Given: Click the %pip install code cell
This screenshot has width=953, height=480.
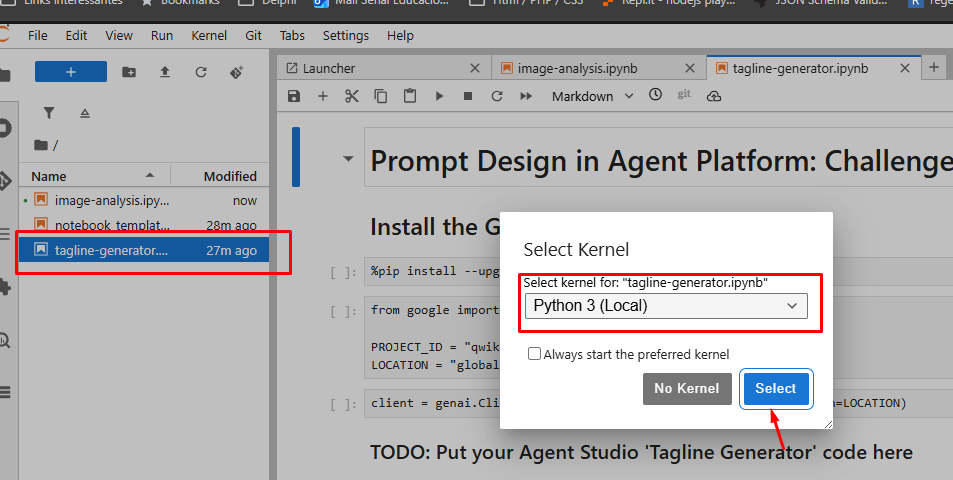Looking at the screenshot, I should (x=658, y=271).
